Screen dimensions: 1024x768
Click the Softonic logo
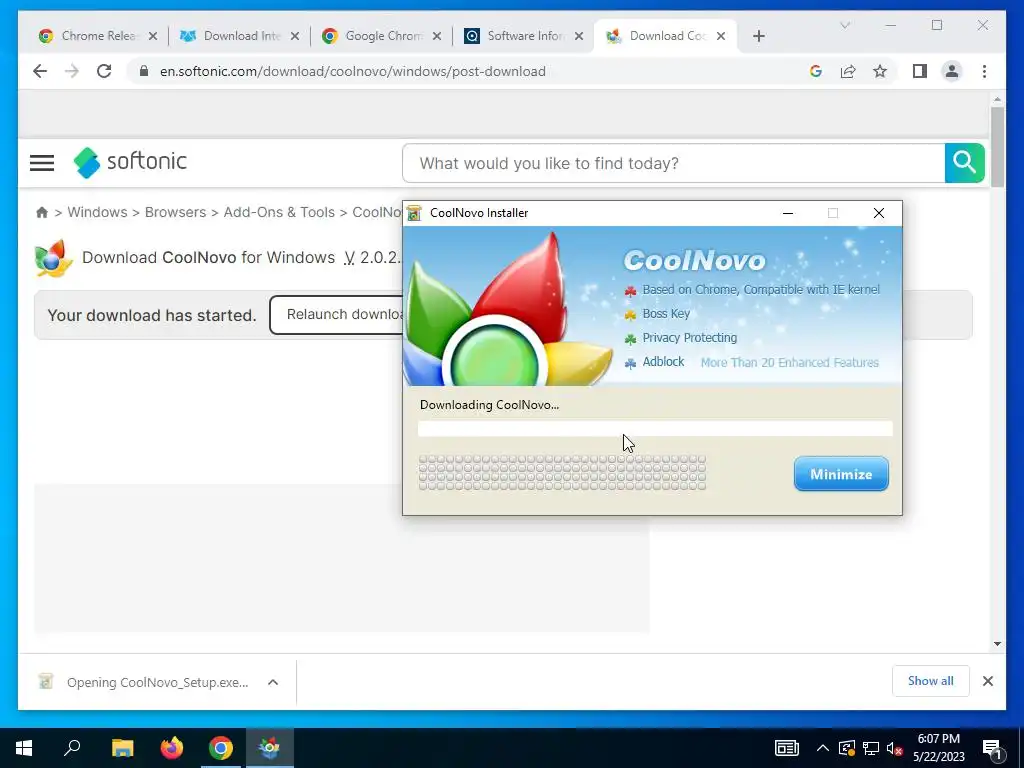click(130, 162)
